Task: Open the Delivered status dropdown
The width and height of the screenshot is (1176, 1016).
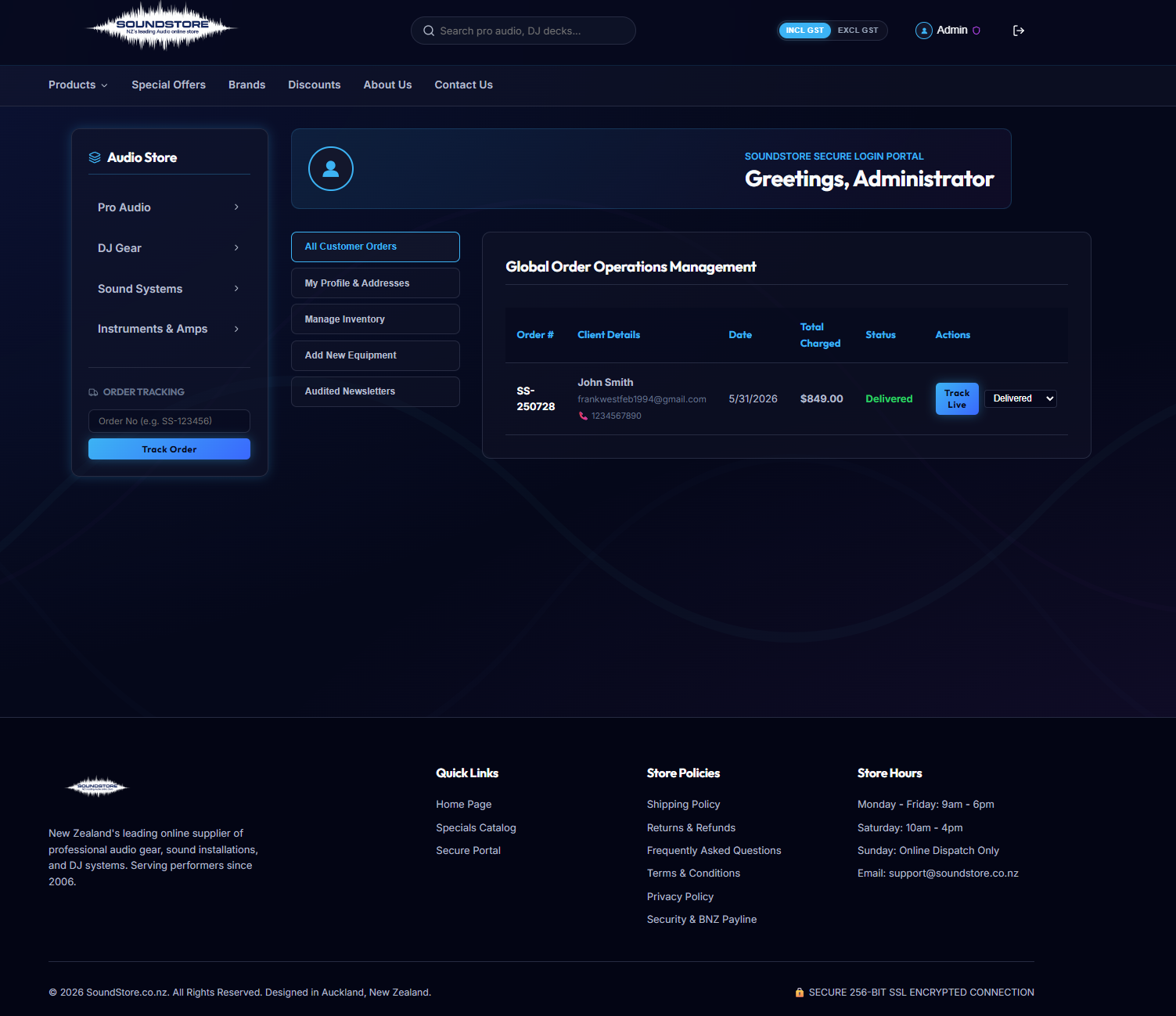Action: coord(1020,398)
